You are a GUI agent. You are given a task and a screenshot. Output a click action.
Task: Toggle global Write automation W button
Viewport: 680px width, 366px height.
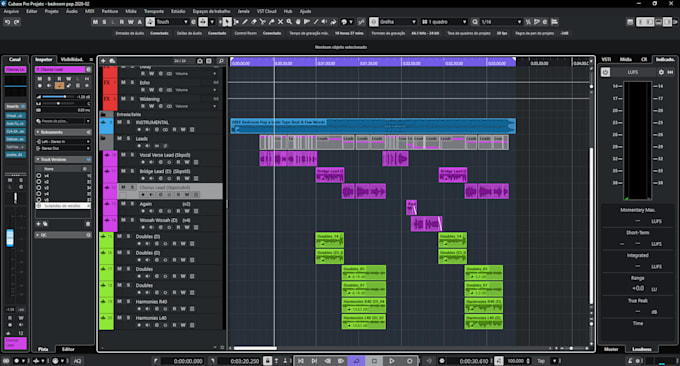pos(131,22)
